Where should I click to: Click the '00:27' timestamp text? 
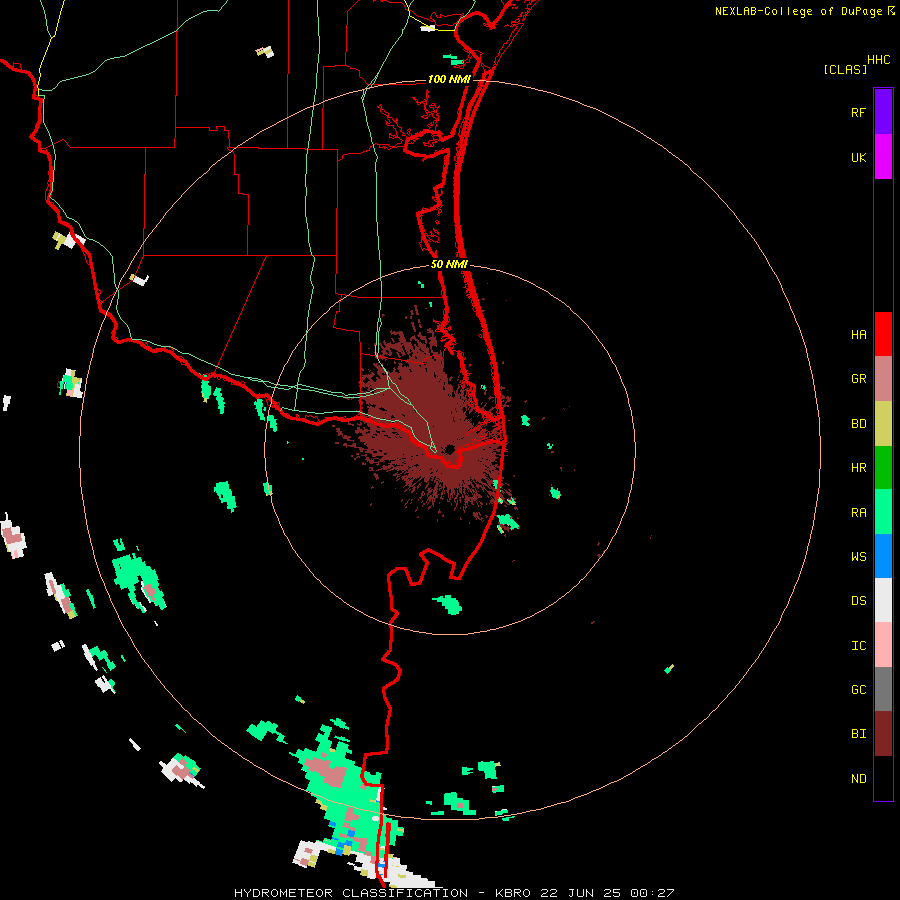click(x=652, y=893)
